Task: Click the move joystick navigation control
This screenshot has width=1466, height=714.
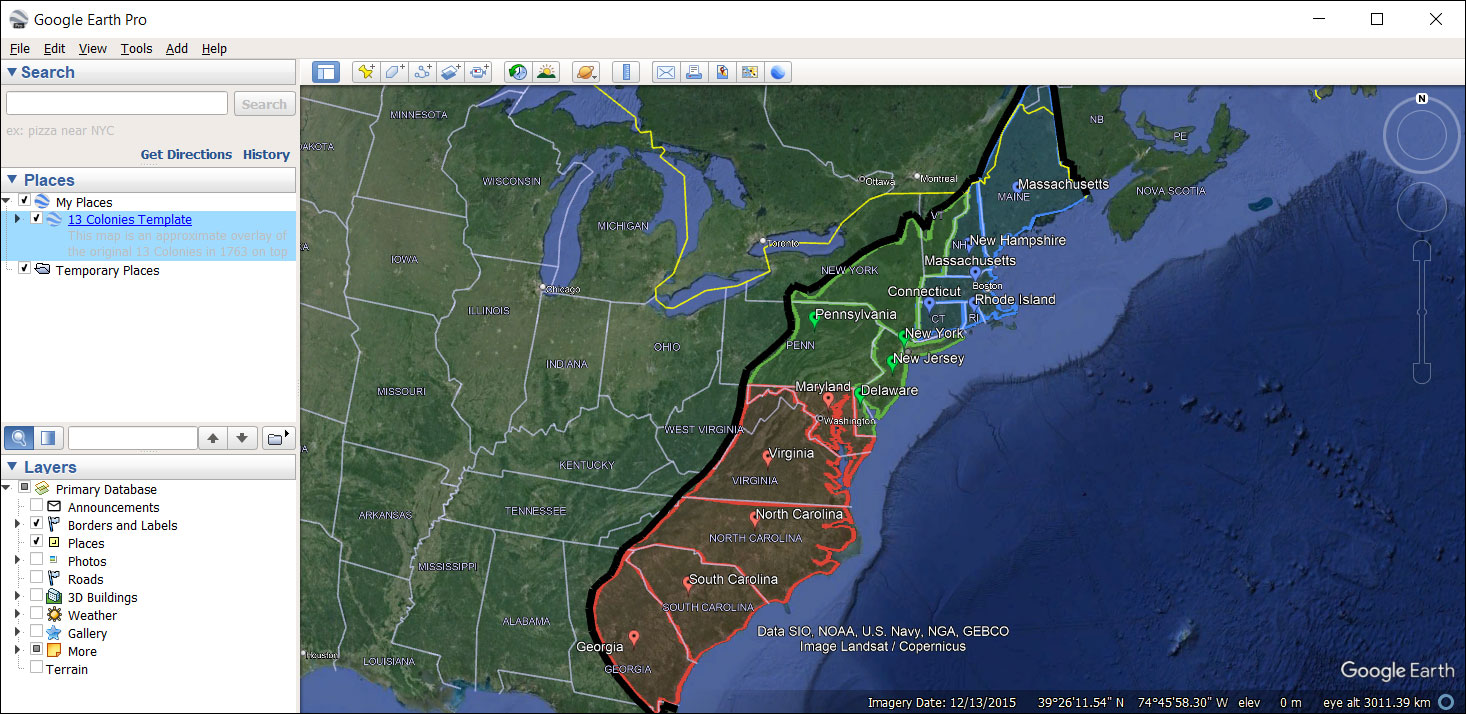Action: point(1421,208)
